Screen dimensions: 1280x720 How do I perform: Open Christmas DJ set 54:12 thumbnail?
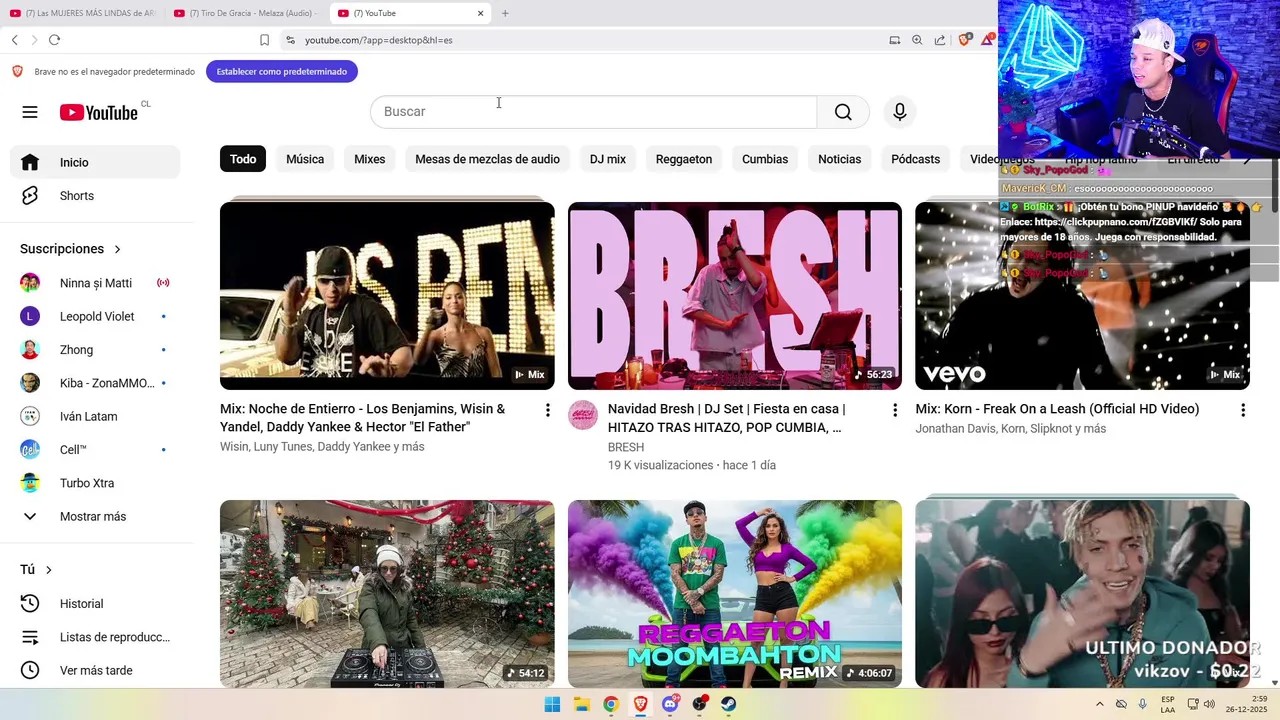point(387,594)
